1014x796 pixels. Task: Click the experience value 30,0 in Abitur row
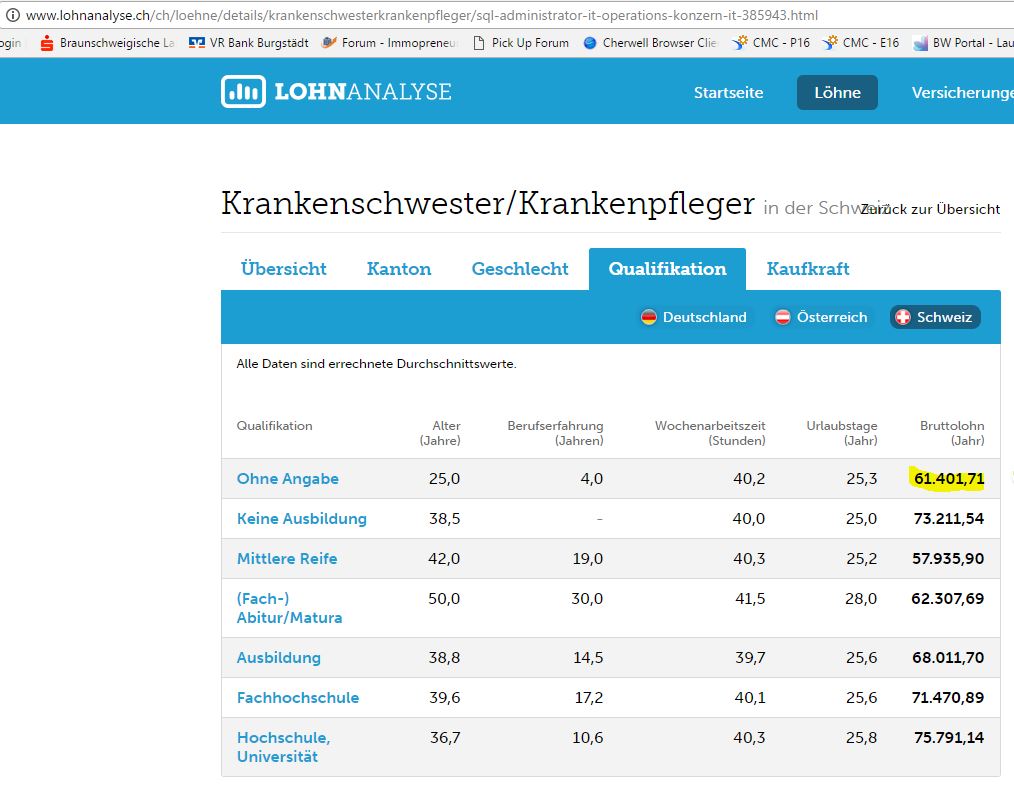pyautogui.click(x=587, y=599)
